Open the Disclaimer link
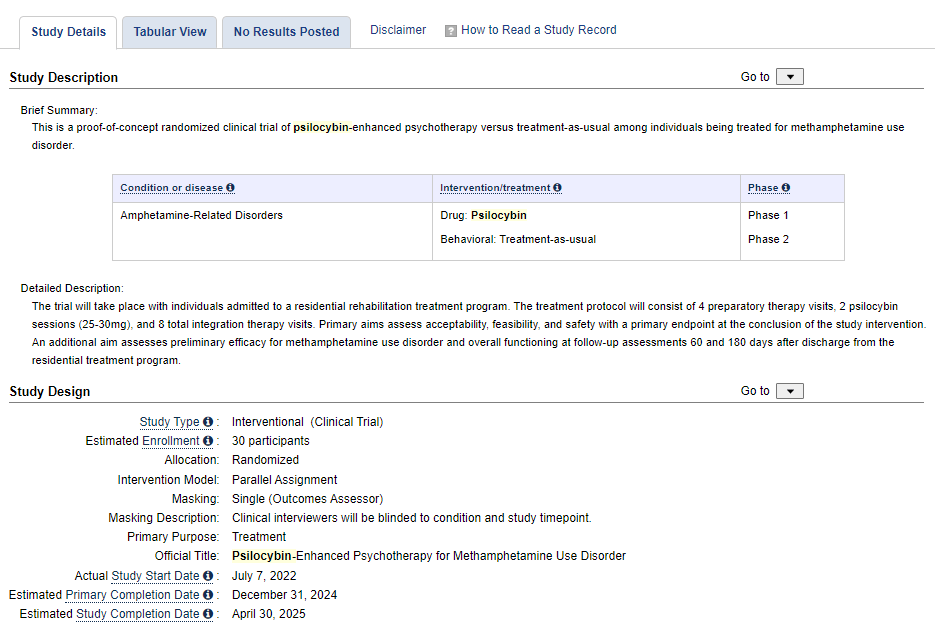Screen dimensions: 935x636 [x=398, y=30]
